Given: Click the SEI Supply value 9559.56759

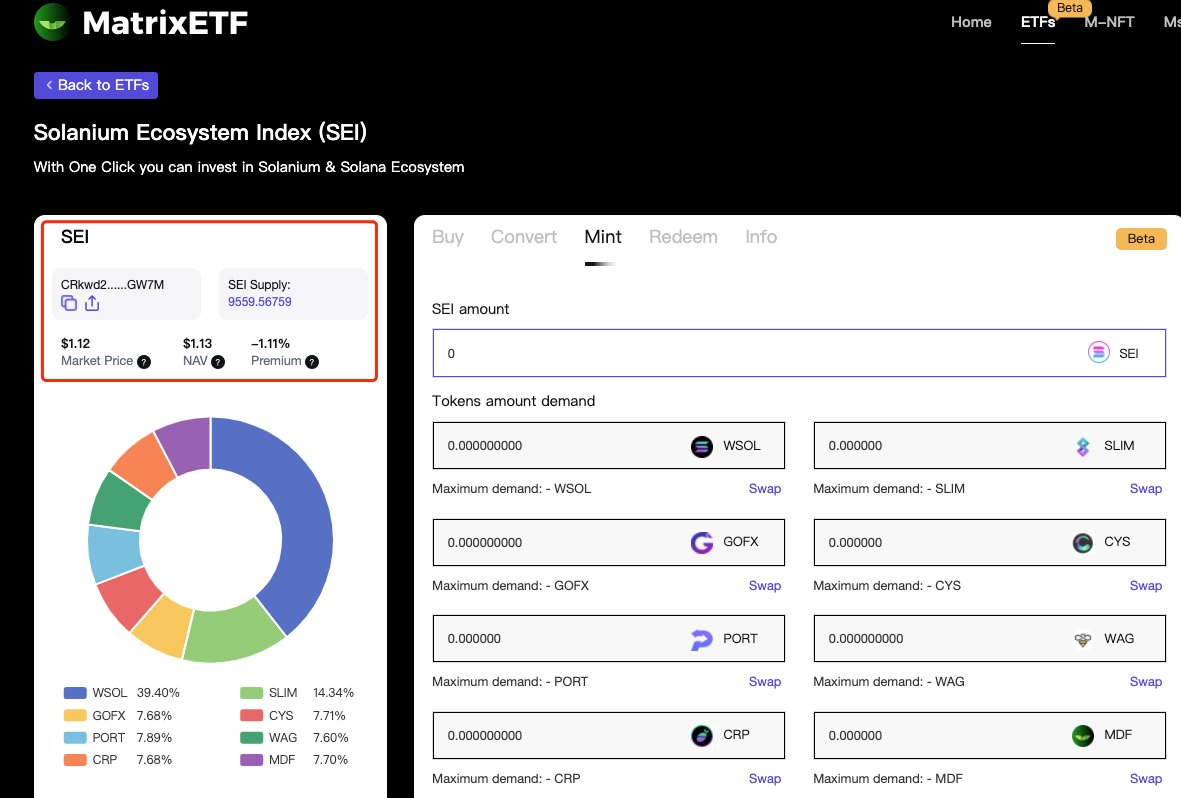Looking at the screenshot, I should click(260, 301).
